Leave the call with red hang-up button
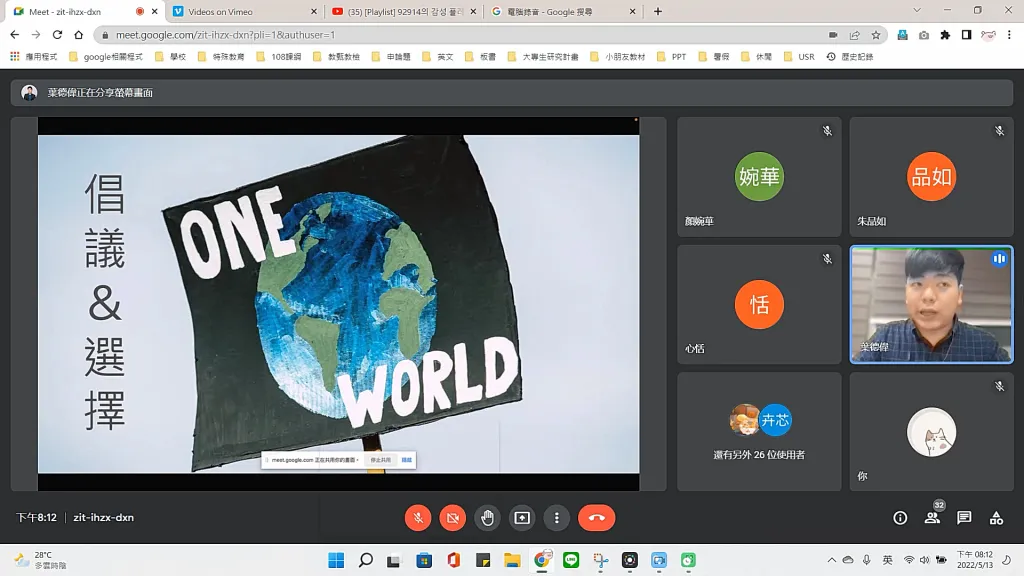 tap(596, 518)
